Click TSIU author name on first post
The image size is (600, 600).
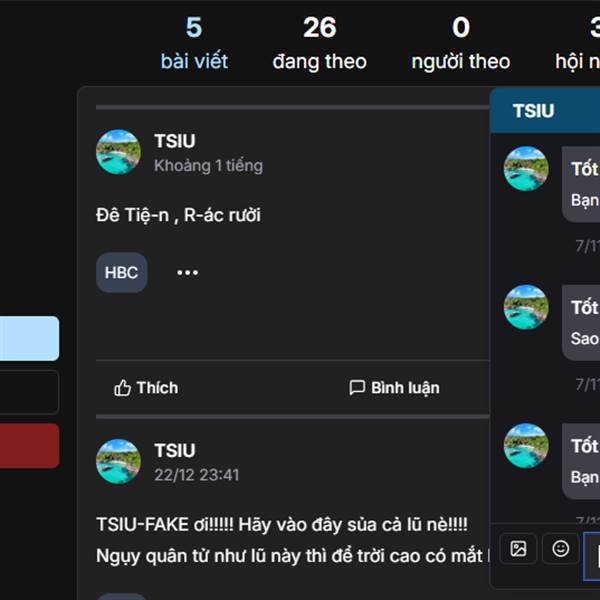click(x=175, y=141)
